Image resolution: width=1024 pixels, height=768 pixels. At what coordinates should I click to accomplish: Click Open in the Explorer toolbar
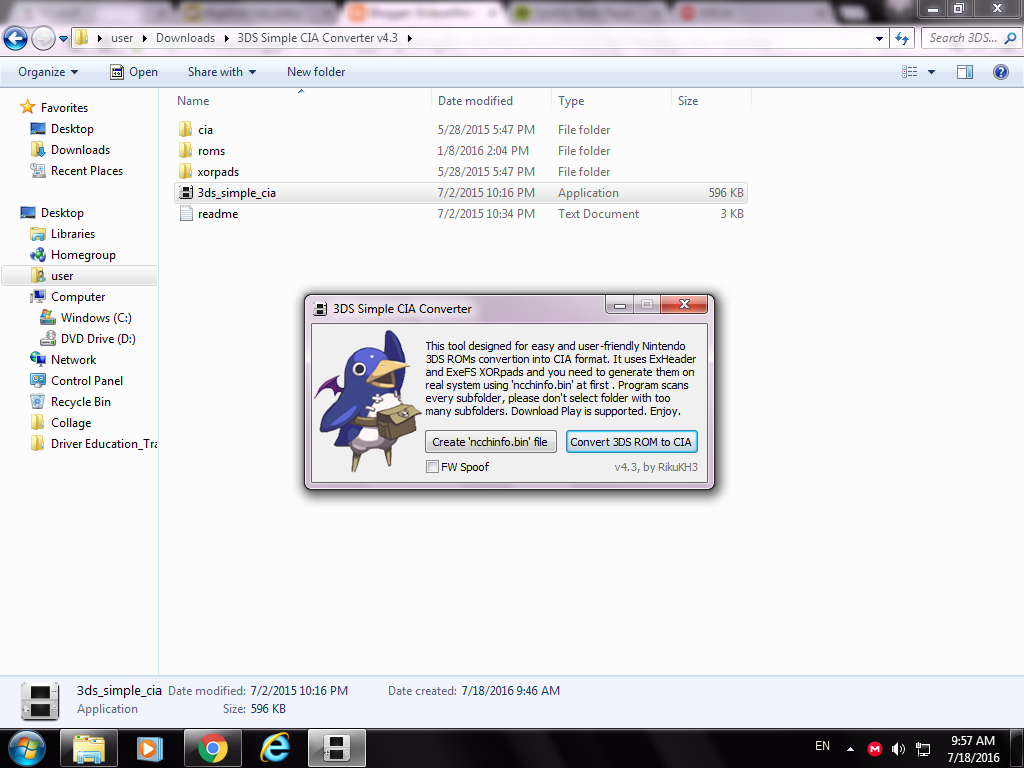(134, 72)
